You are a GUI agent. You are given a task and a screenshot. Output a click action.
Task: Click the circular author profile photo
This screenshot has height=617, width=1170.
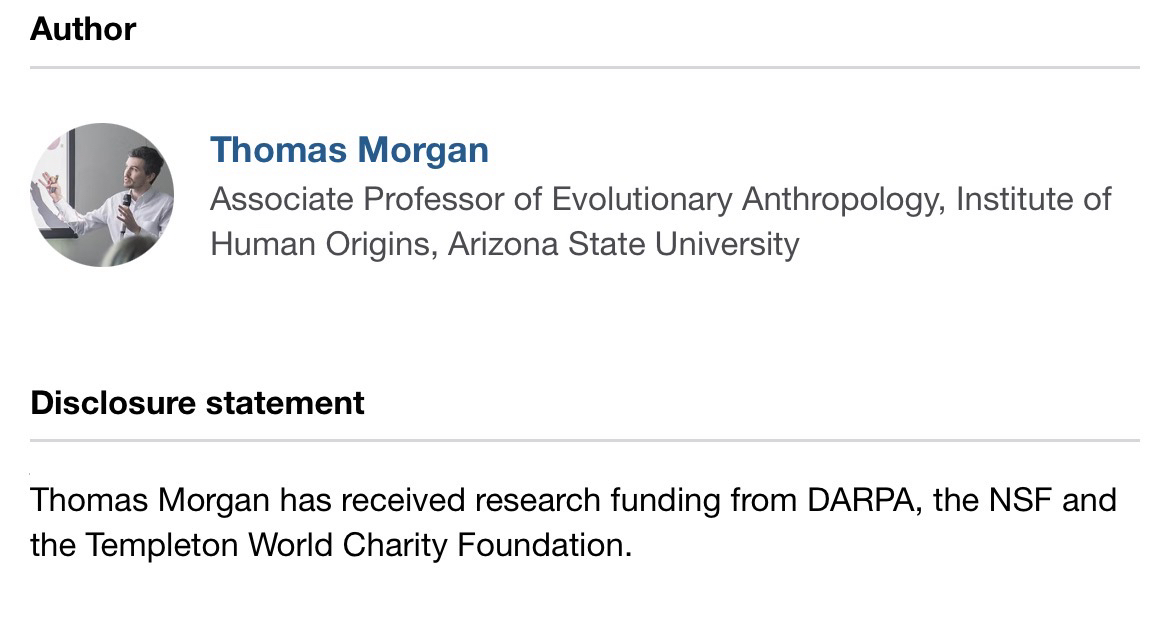(102, 195)
